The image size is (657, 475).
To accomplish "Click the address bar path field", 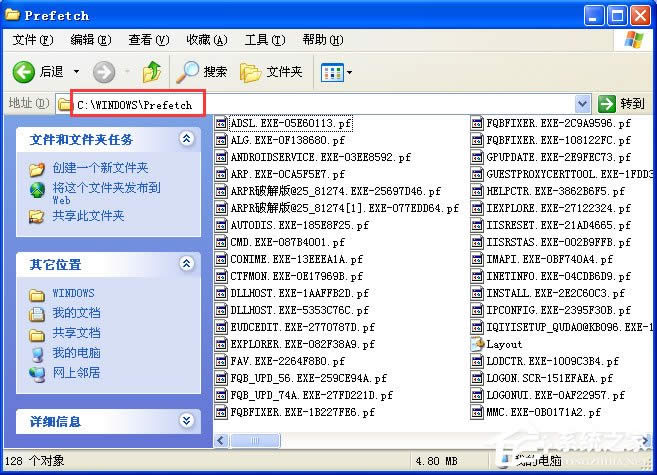I will [x=320, y=104].
